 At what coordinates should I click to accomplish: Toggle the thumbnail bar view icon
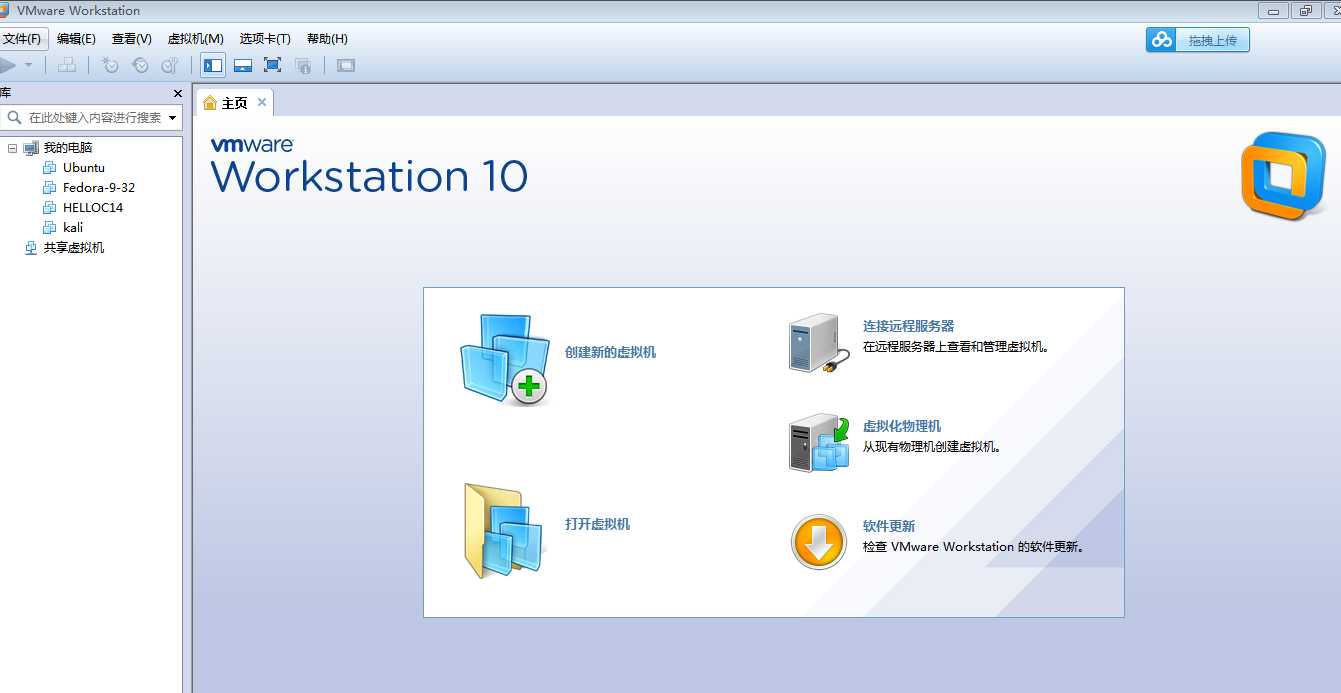[x=243, y=65]
